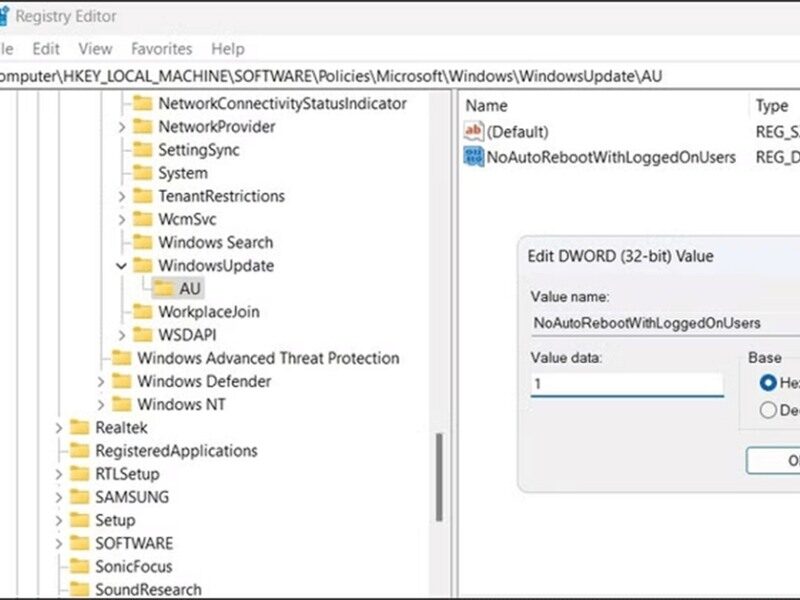Viewport: 800px width, 600px height.
Task: Click the Windows Defender folder icon
Action: tap(122, 381)
